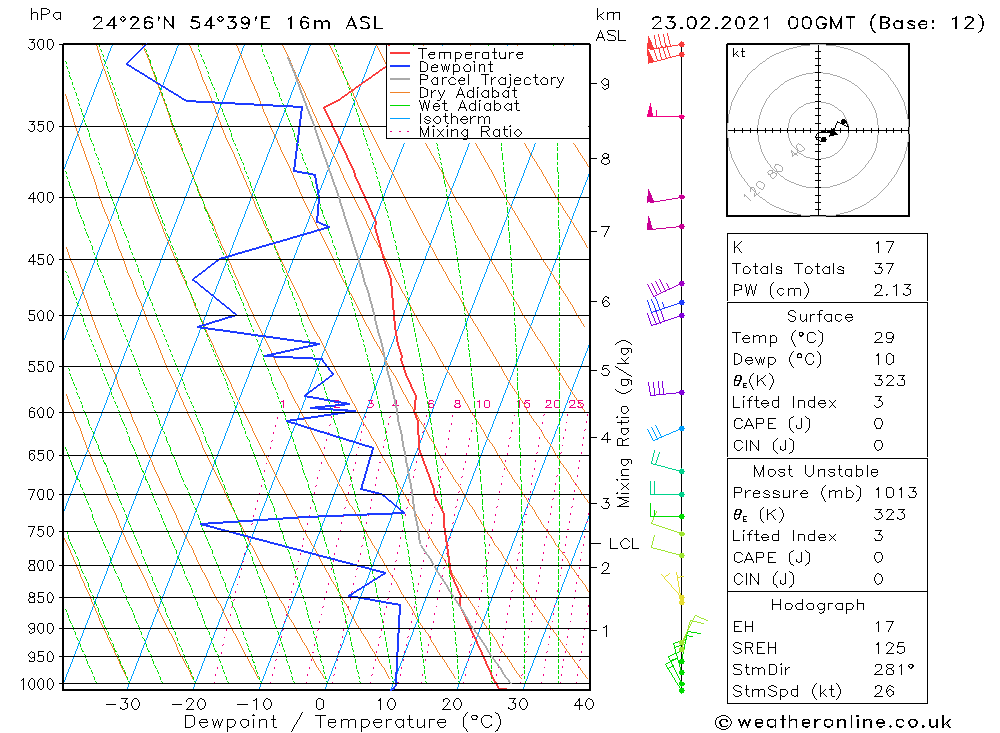Click the Dry Adiabat legend label
Screen dimensions: 1000x733
467,93
